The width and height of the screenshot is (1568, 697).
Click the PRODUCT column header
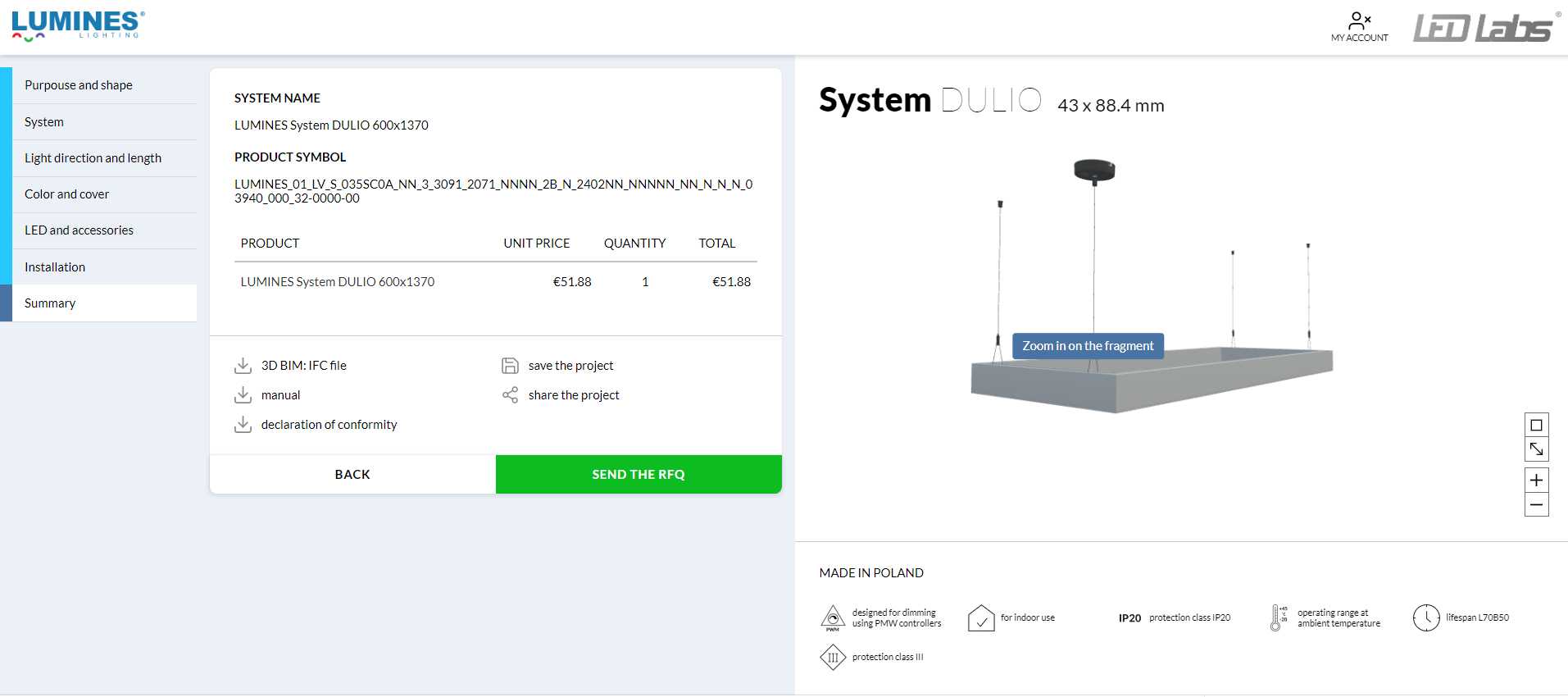270,244
